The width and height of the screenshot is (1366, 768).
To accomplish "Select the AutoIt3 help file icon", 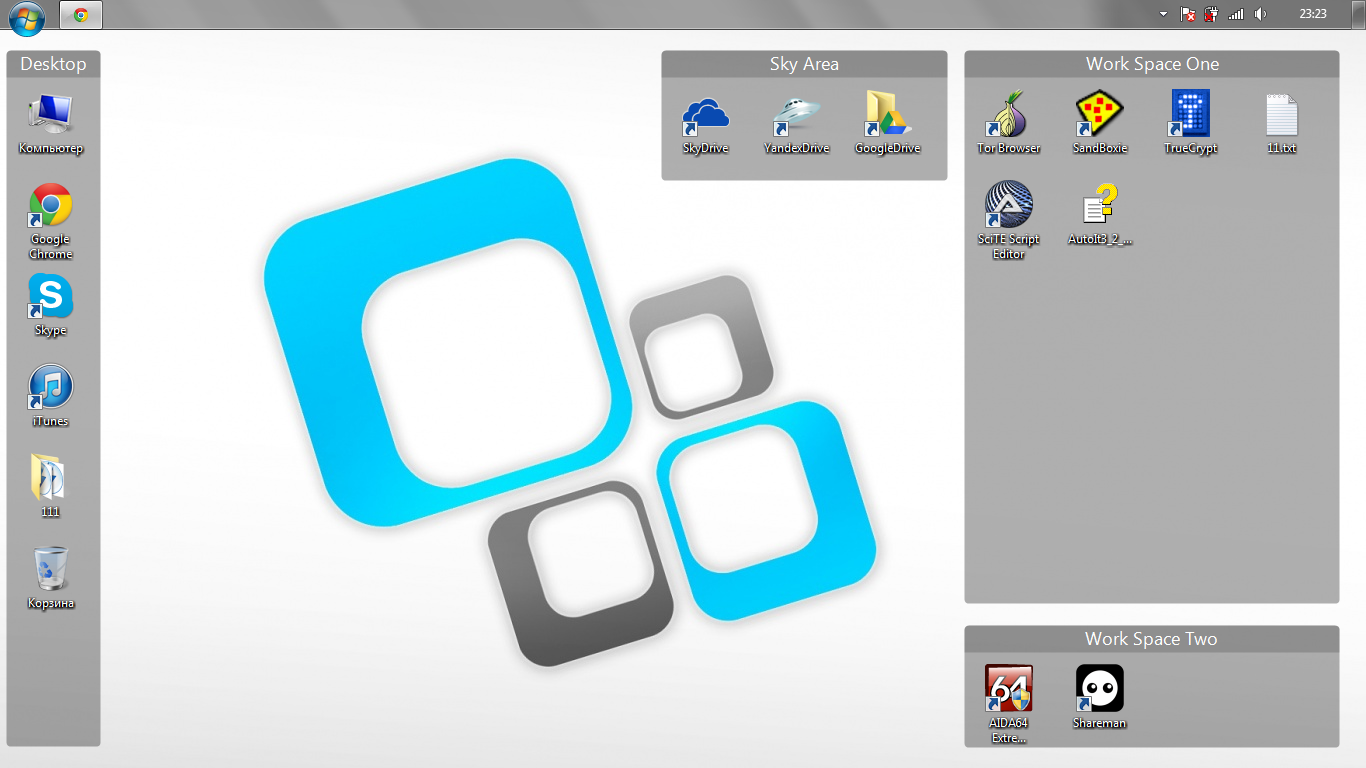I will [x=1099, y=205].
